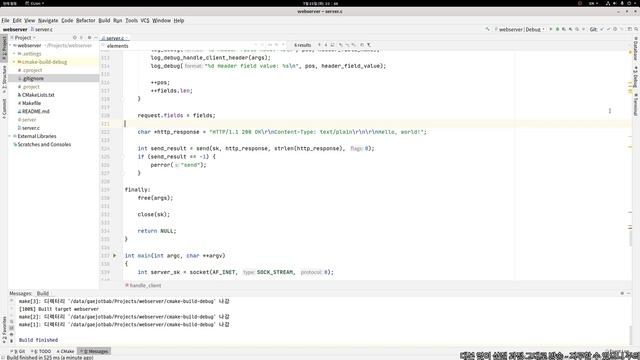Open search filter funnel icon
The height and width of the screenshot is (360, 640).
pyautogui.click(x=369, y=45)
